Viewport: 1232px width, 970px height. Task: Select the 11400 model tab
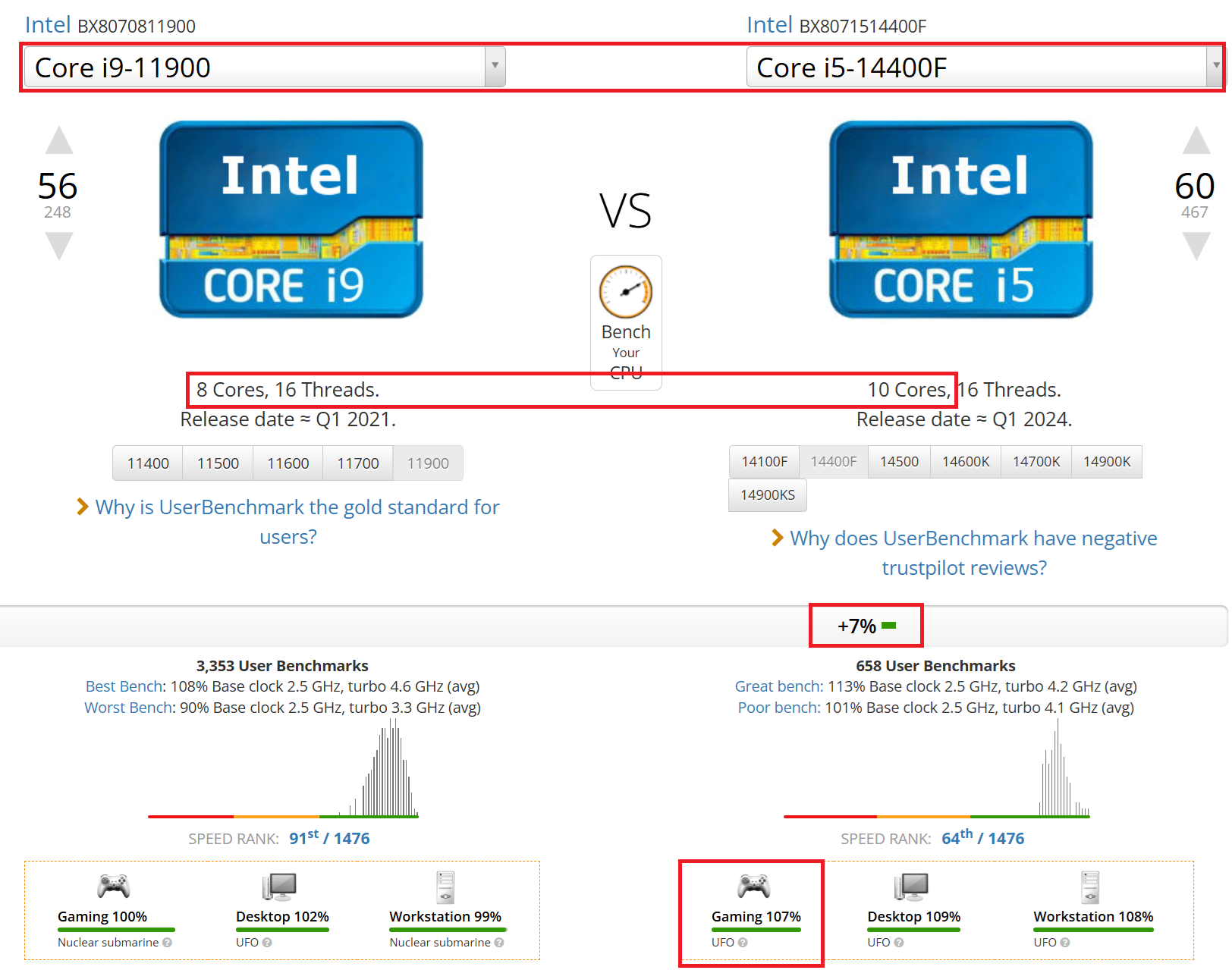point(148,463)
